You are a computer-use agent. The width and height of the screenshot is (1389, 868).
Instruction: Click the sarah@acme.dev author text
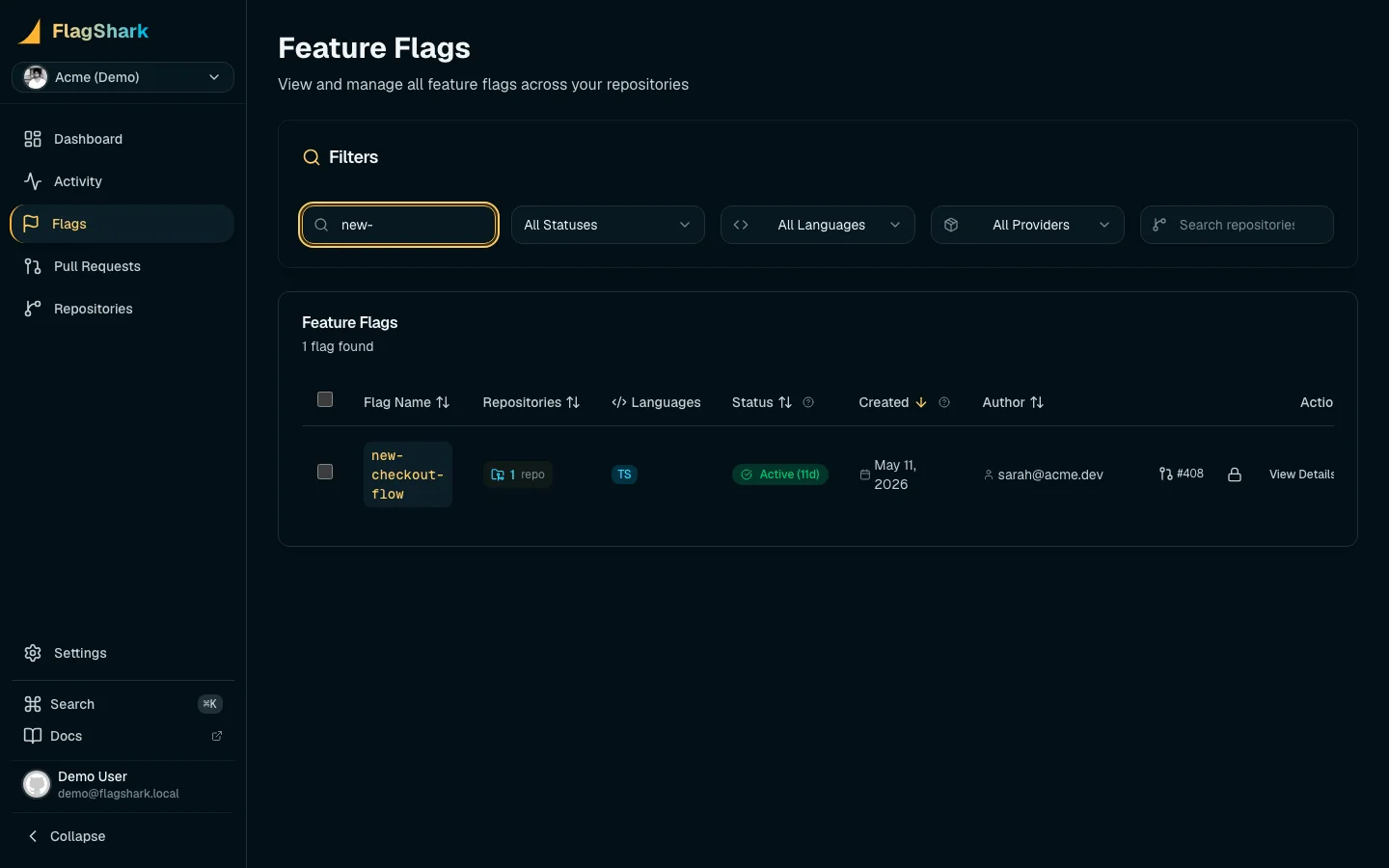click(x=1050, y=475)
